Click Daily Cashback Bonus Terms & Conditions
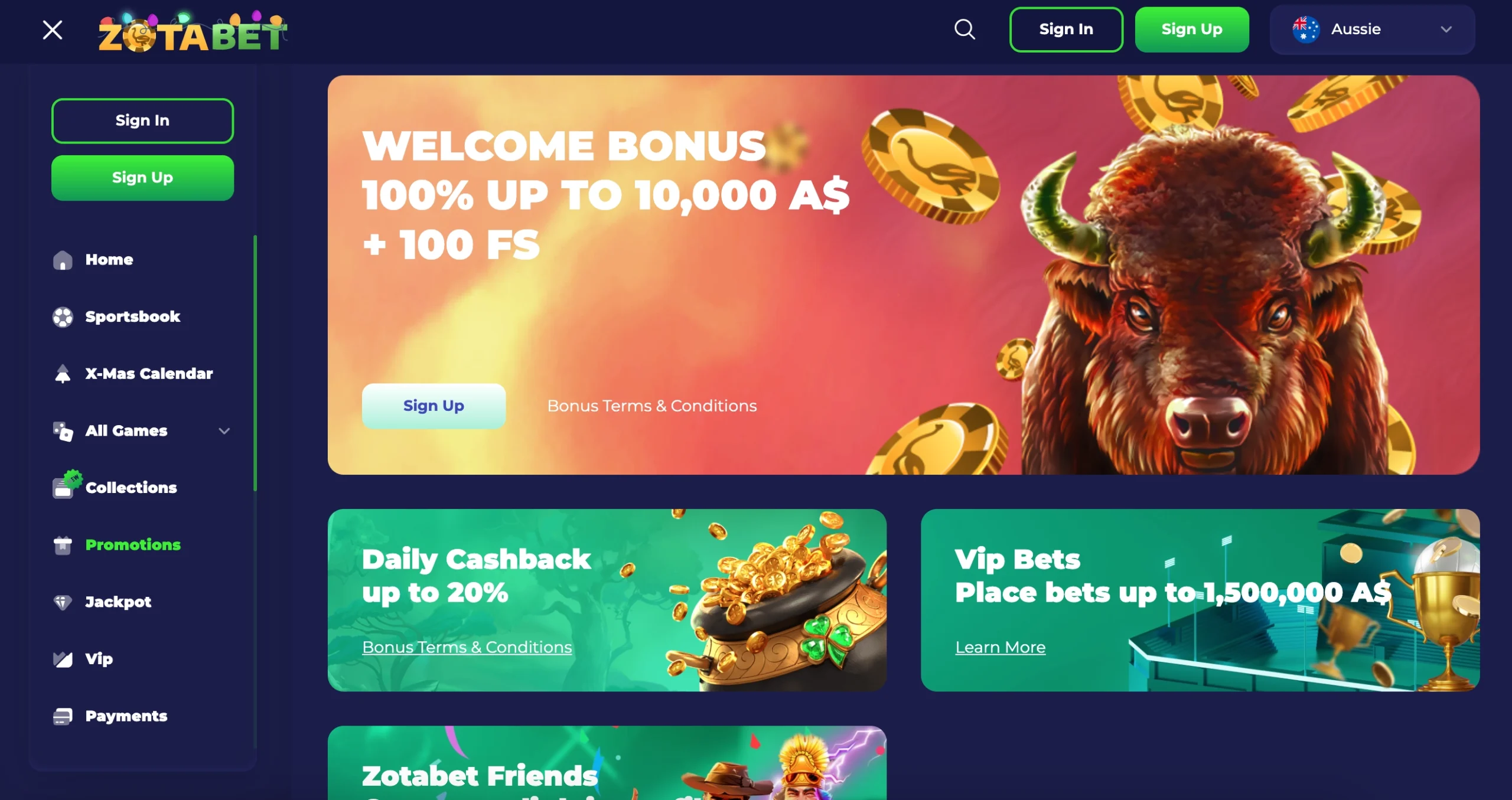Image resolution: width=1512 pixels, height=800 pixels. click(467, 647)
